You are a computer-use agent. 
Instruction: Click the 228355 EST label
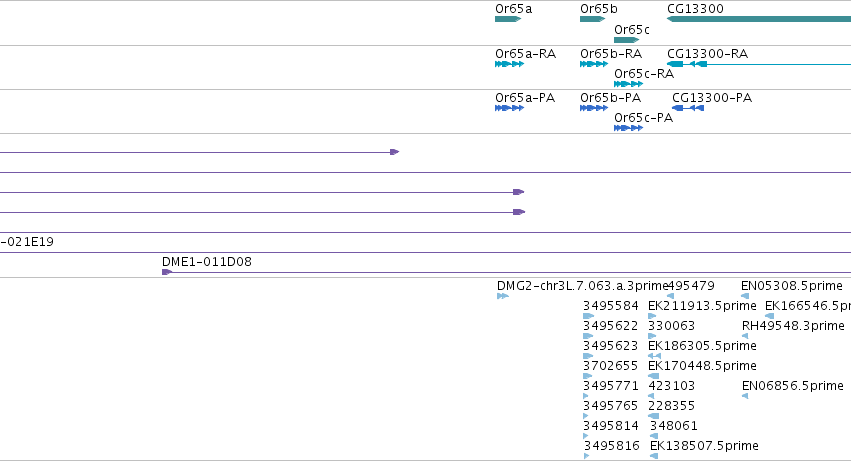point(671,406)
